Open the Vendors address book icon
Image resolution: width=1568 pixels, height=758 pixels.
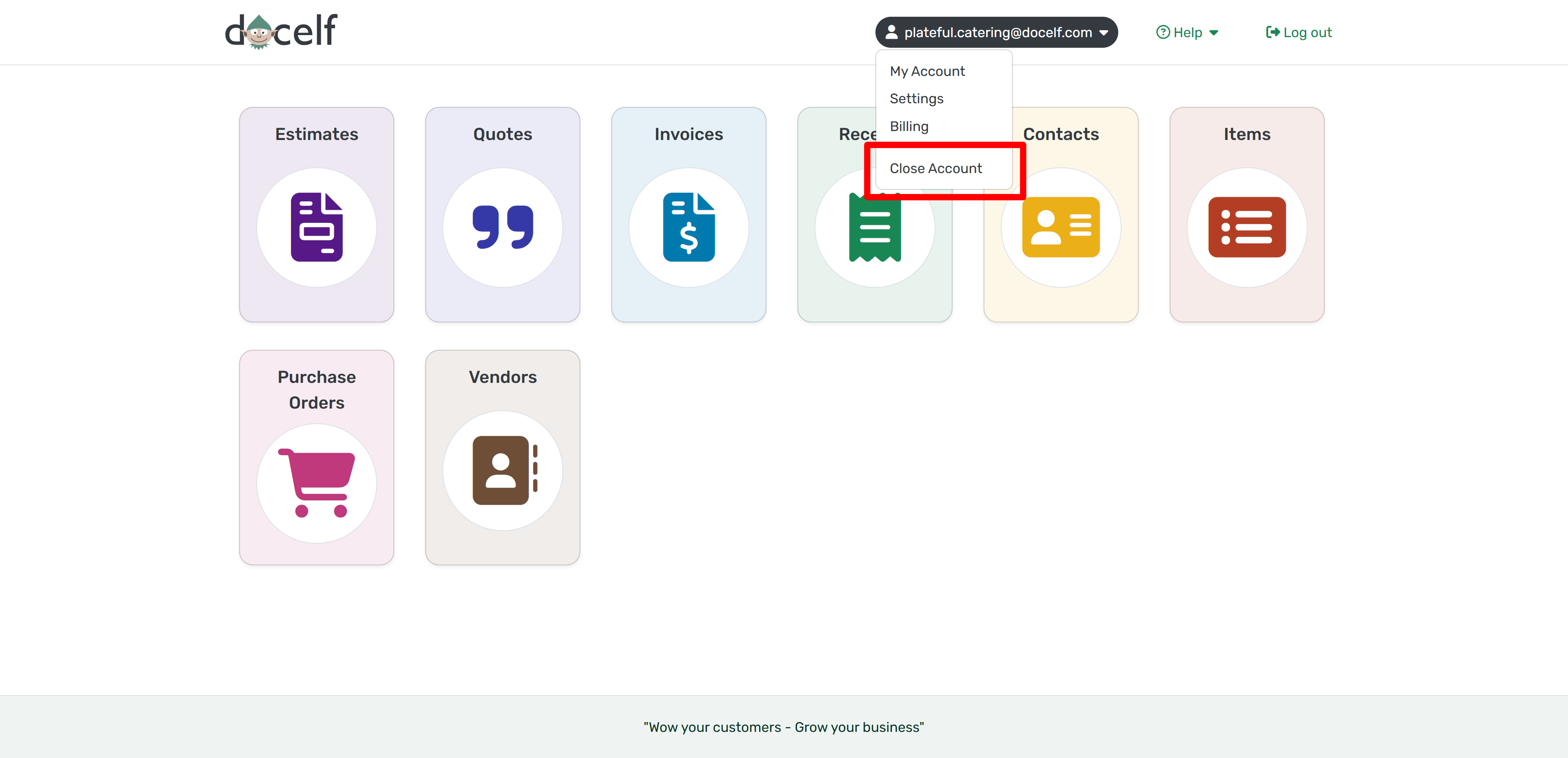(504, 470)
